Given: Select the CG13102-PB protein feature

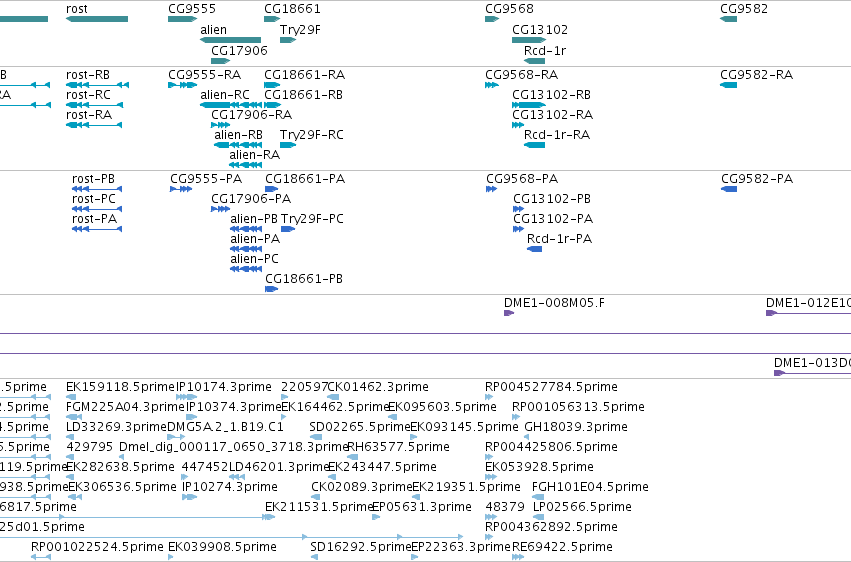Looking at the screenshot, I should pos(552,199).
